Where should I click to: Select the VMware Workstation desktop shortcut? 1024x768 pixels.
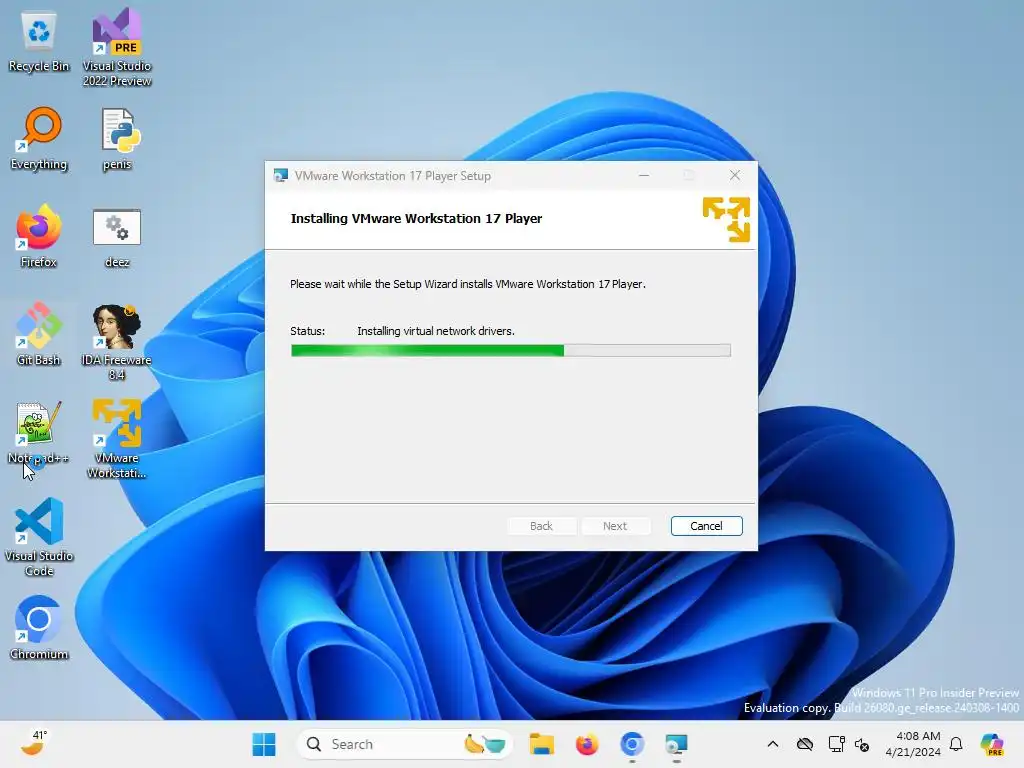[x=117, y=439]
